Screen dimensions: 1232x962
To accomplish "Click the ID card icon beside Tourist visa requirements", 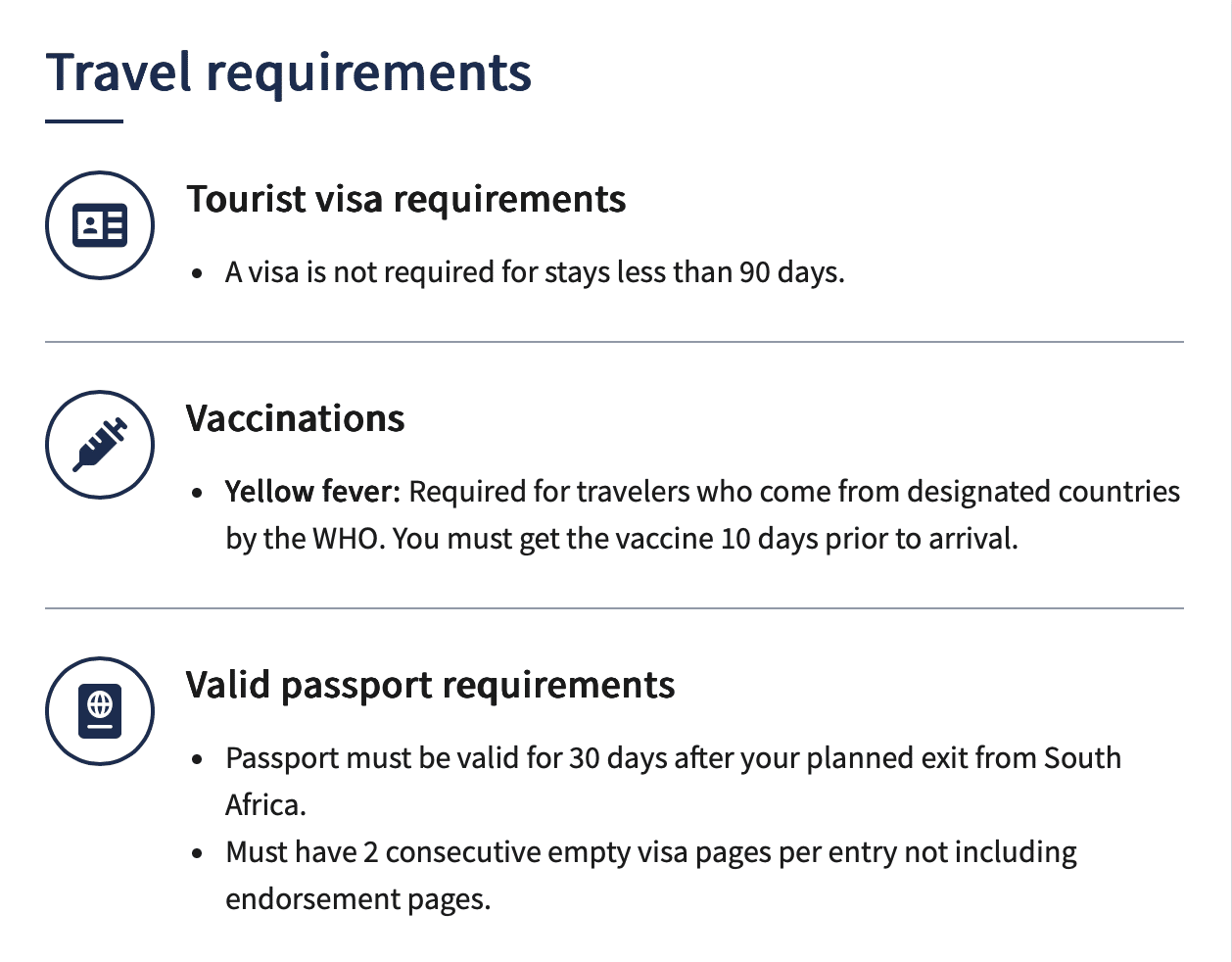I will 100,225.
